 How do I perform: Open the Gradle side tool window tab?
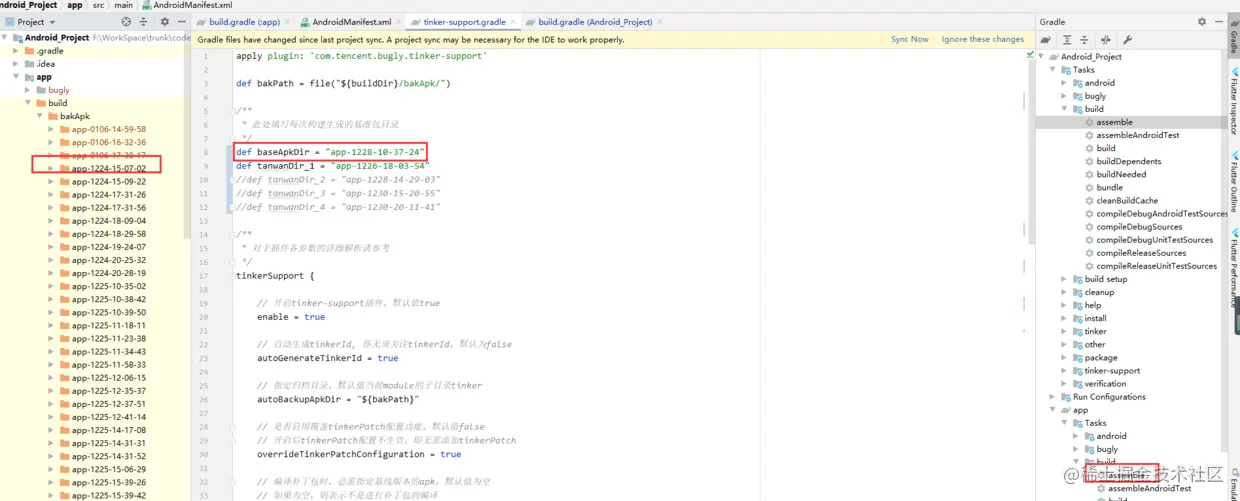coord(1234,35)
